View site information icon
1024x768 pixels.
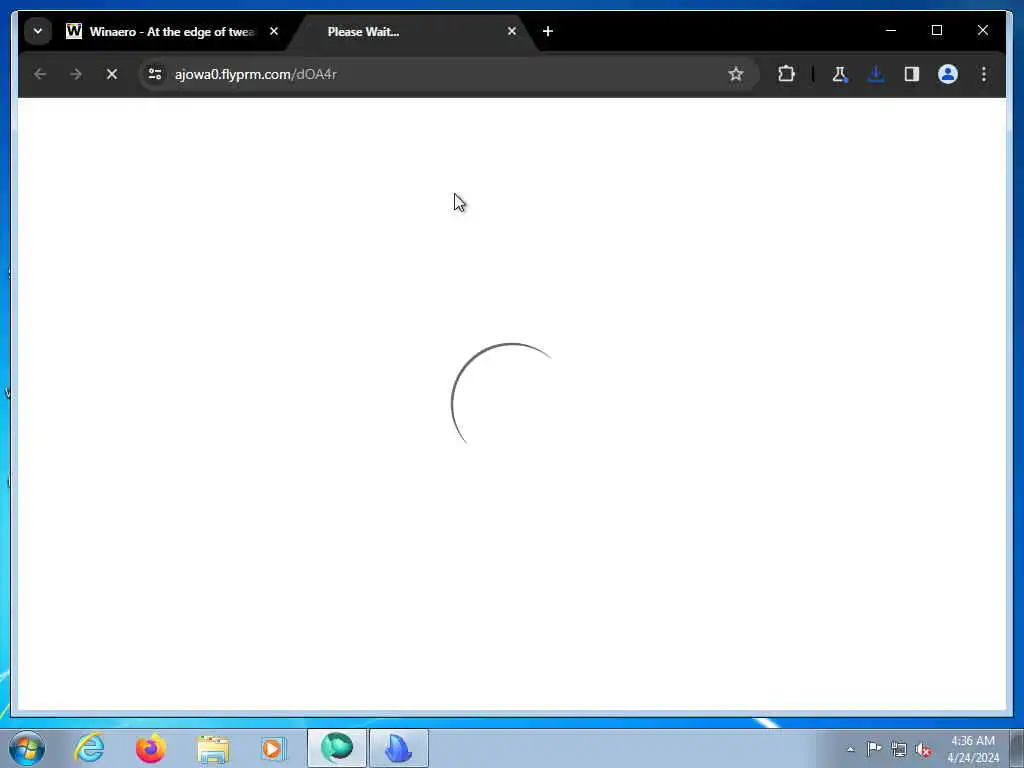155,74
